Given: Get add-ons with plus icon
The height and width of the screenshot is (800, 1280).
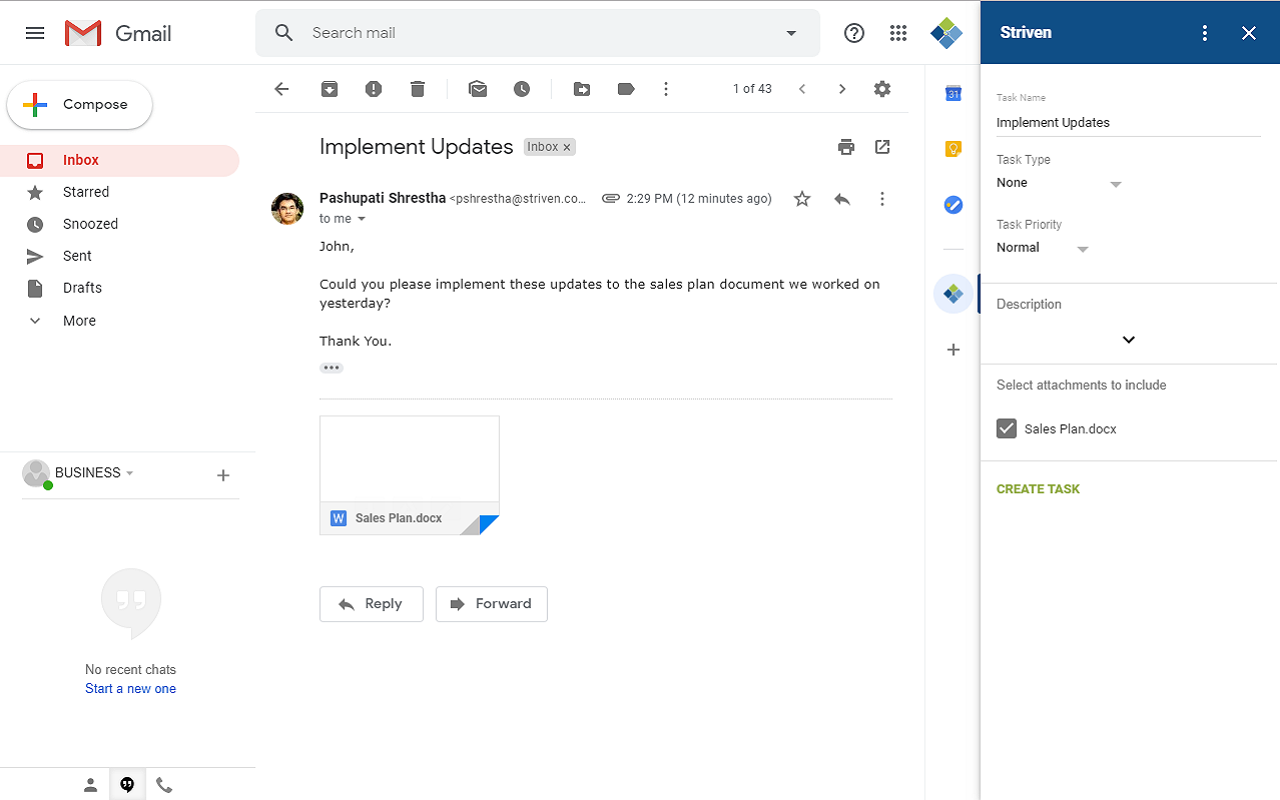Looking at the screenshot, I should pos(953,350).
